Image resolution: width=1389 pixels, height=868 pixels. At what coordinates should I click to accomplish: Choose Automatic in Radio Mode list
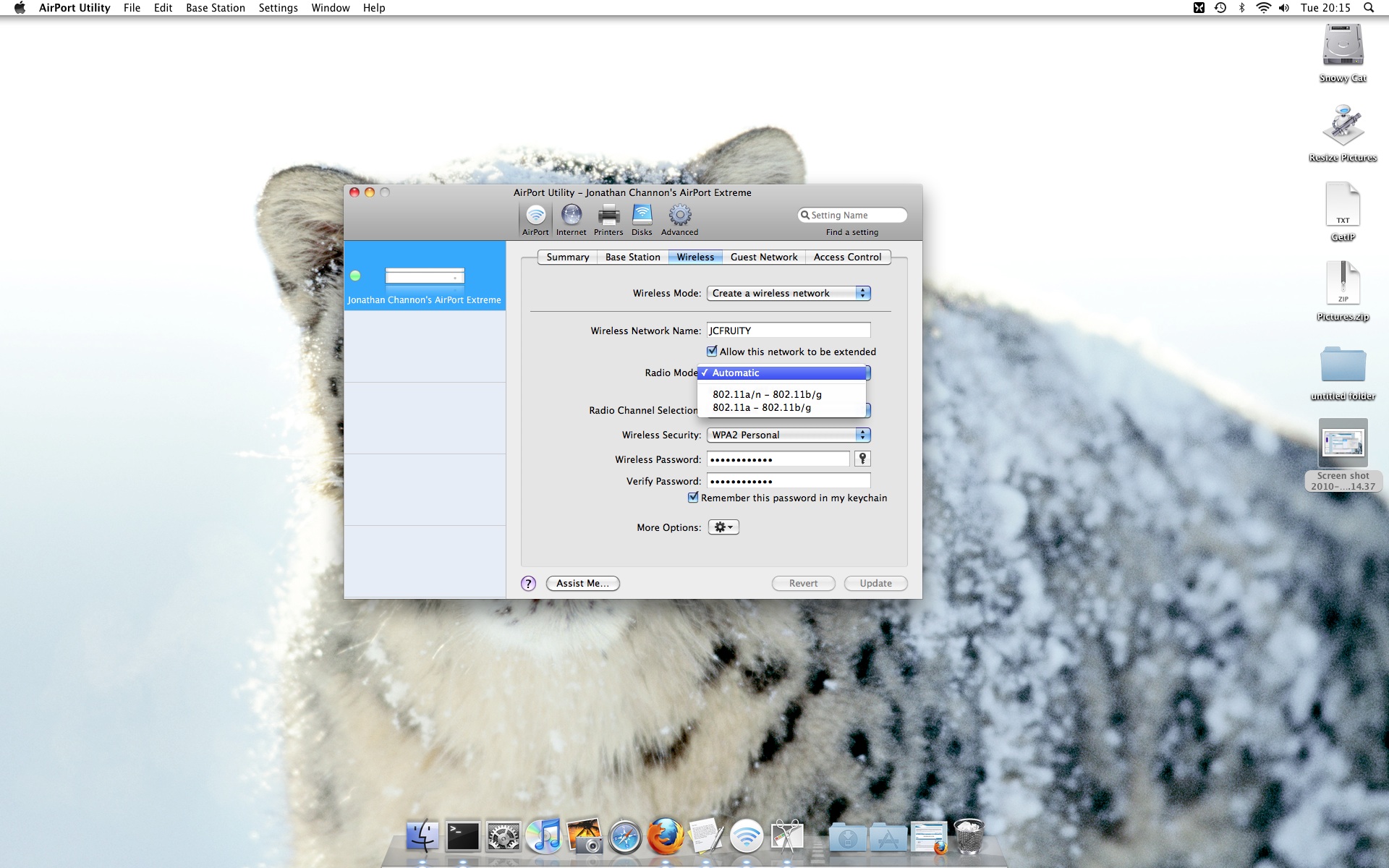(x=782, y=373)
